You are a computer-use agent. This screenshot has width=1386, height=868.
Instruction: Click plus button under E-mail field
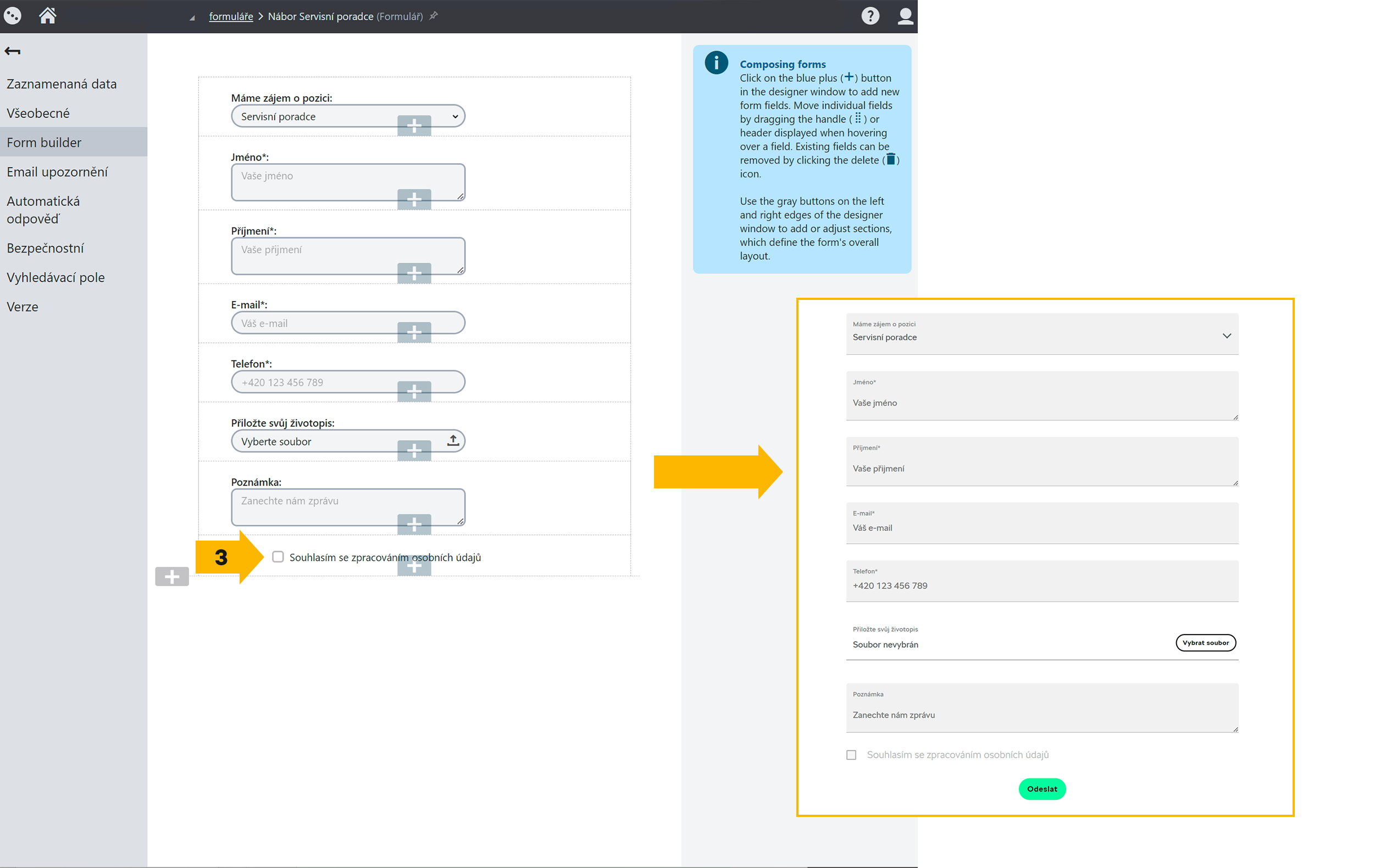(x=414, y=332)
